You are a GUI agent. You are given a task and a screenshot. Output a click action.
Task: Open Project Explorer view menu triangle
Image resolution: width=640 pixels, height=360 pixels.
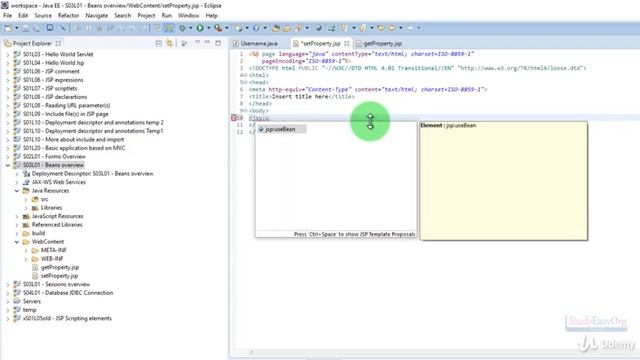click(198, 42)
